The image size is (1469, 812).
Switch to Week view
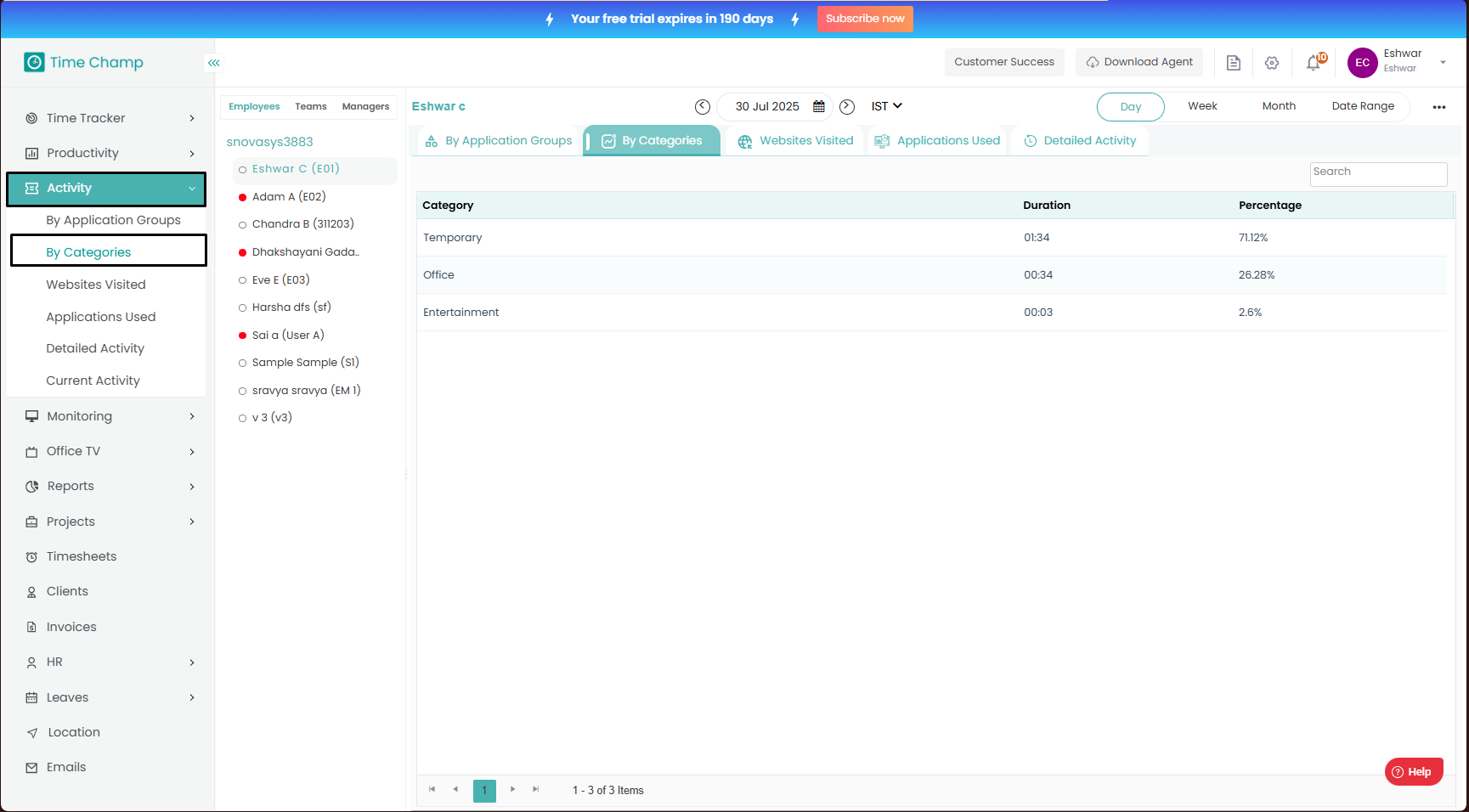(x=1202, y=106)
